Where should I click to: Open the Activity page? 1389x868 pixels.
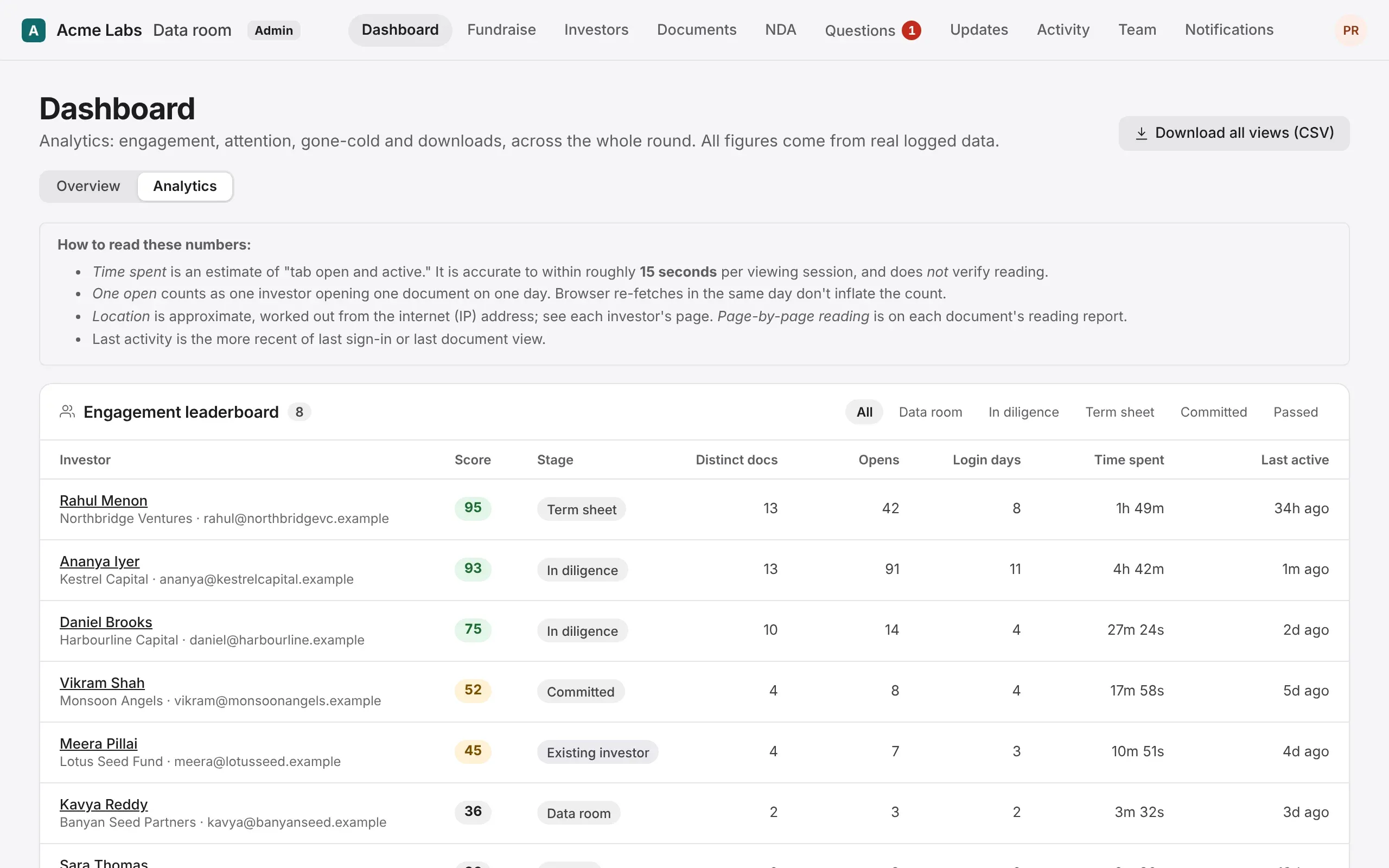pyautogui.click(x=1063, y=30)
